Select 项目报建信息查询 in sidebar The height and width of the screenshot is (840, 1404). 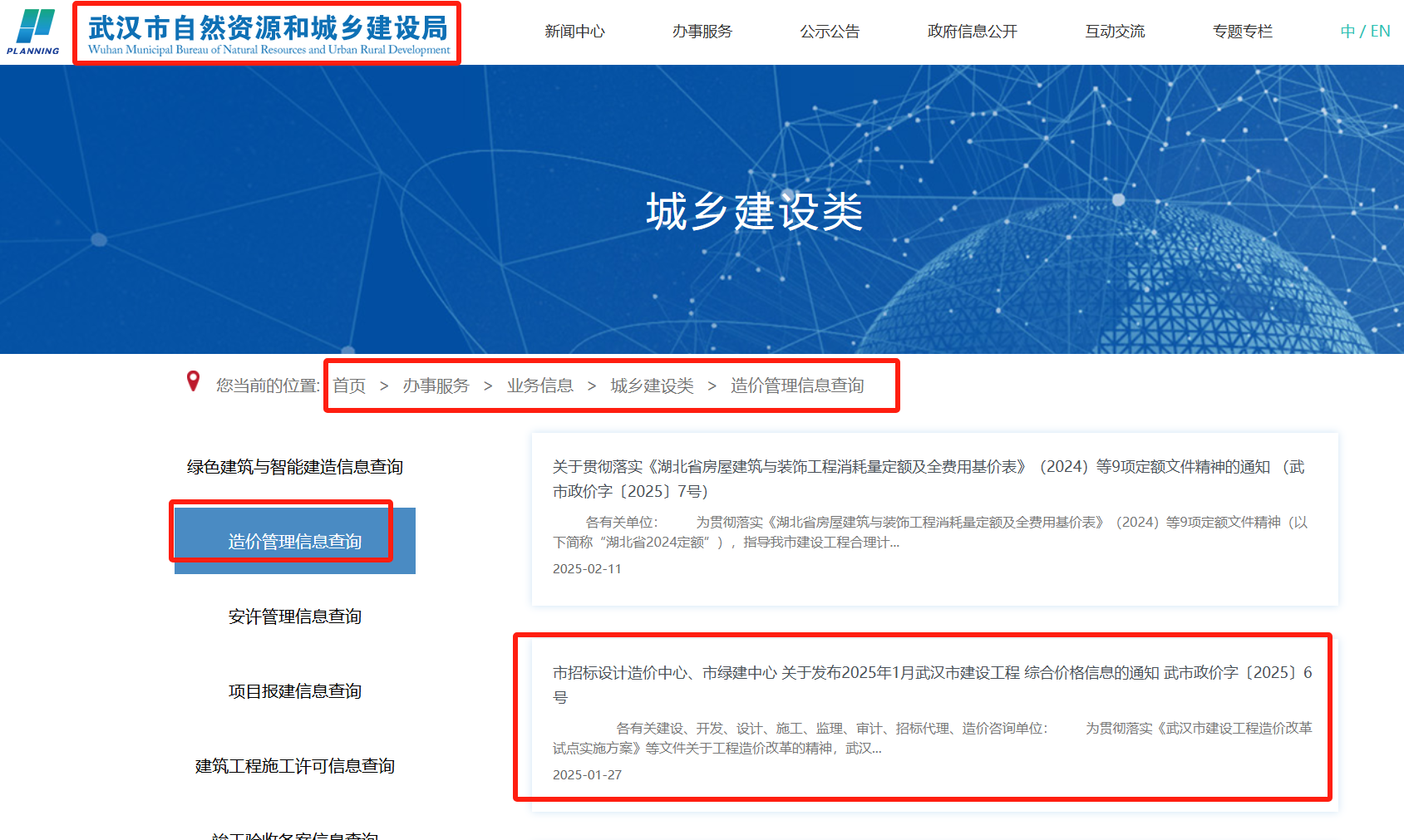click(x=295, y=691)
